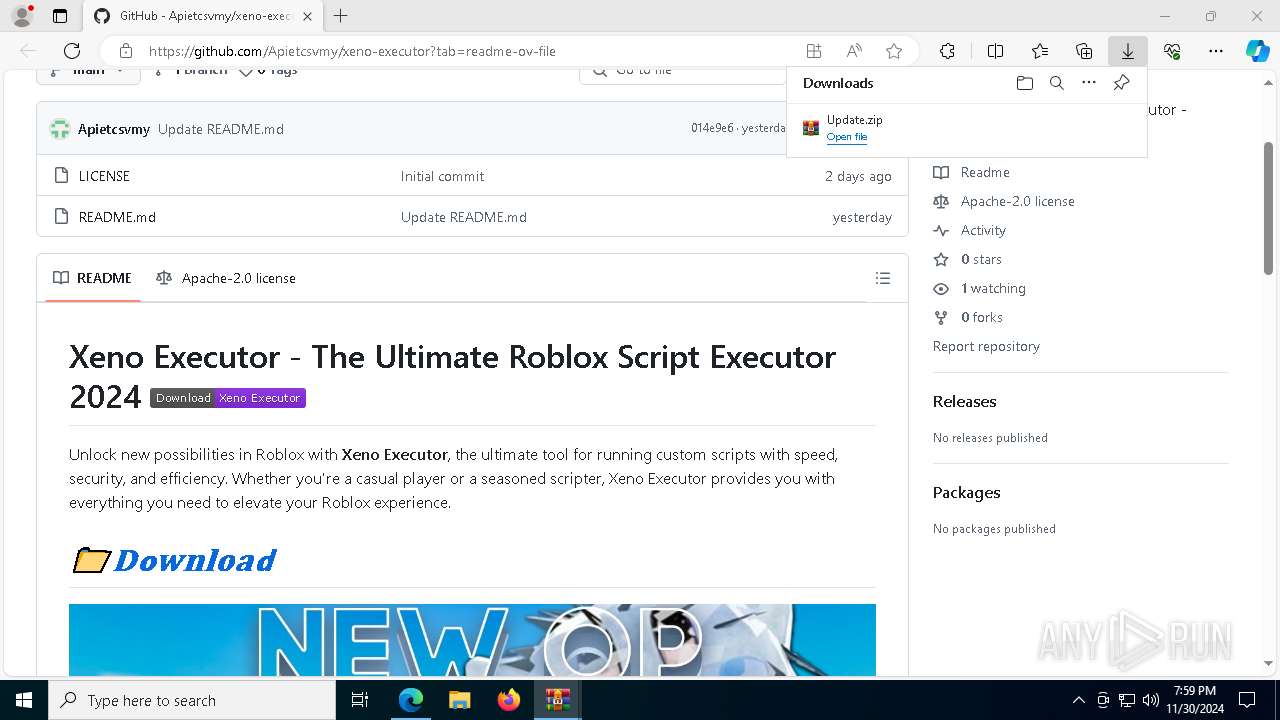Open Edge Settings and more menu
Viewport: 1280px width, 720px height.
(x=1216, y=51)
